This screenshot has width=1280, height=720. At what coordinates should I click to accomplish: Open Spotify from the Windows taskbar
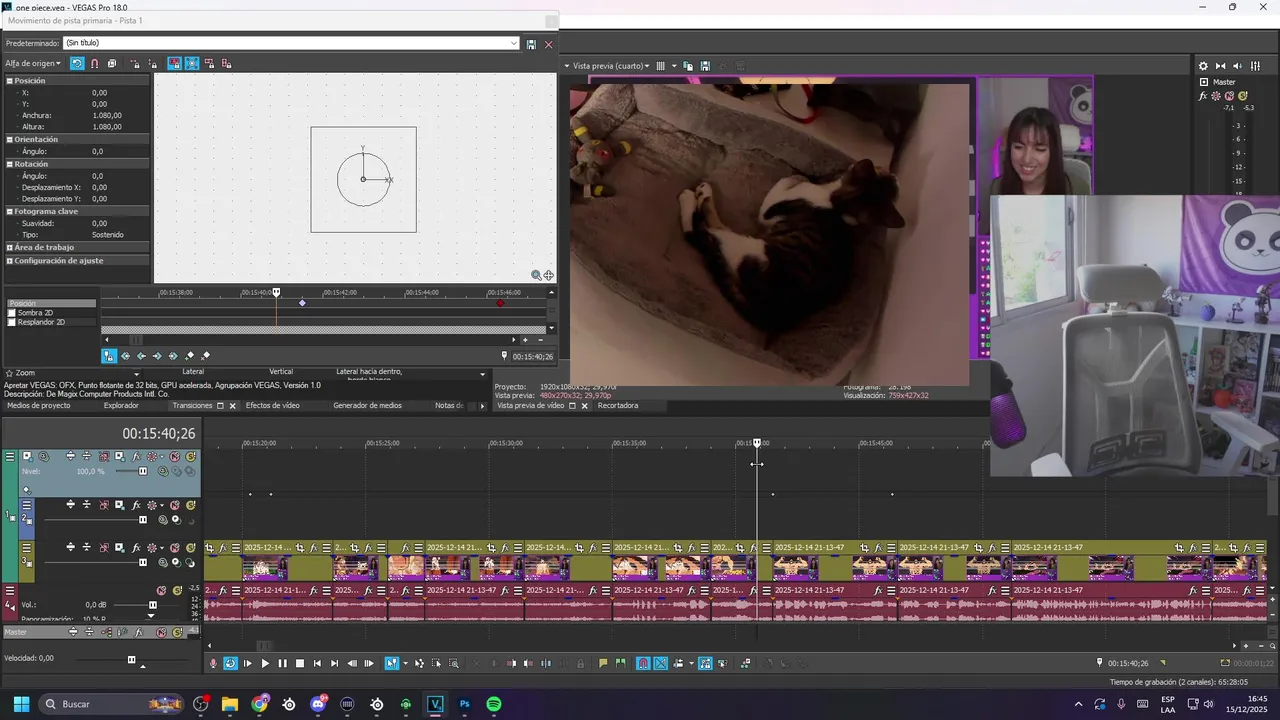point(493,704)
